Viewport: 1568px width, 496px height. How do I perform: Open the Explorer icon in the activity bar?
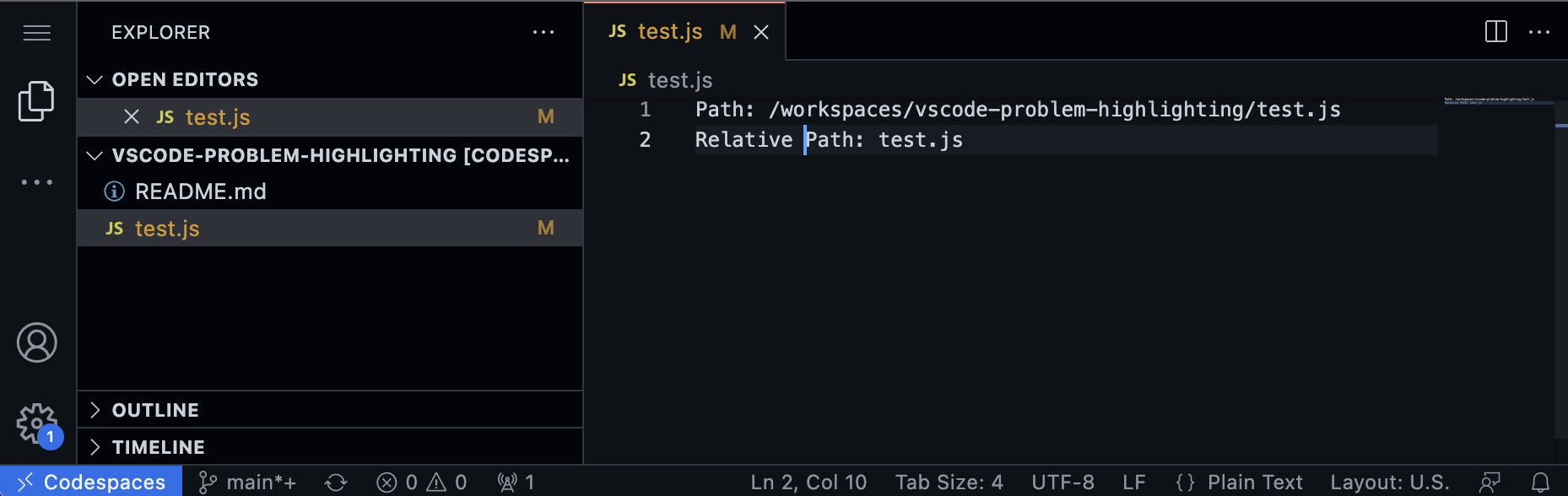[x=35, y=100]
